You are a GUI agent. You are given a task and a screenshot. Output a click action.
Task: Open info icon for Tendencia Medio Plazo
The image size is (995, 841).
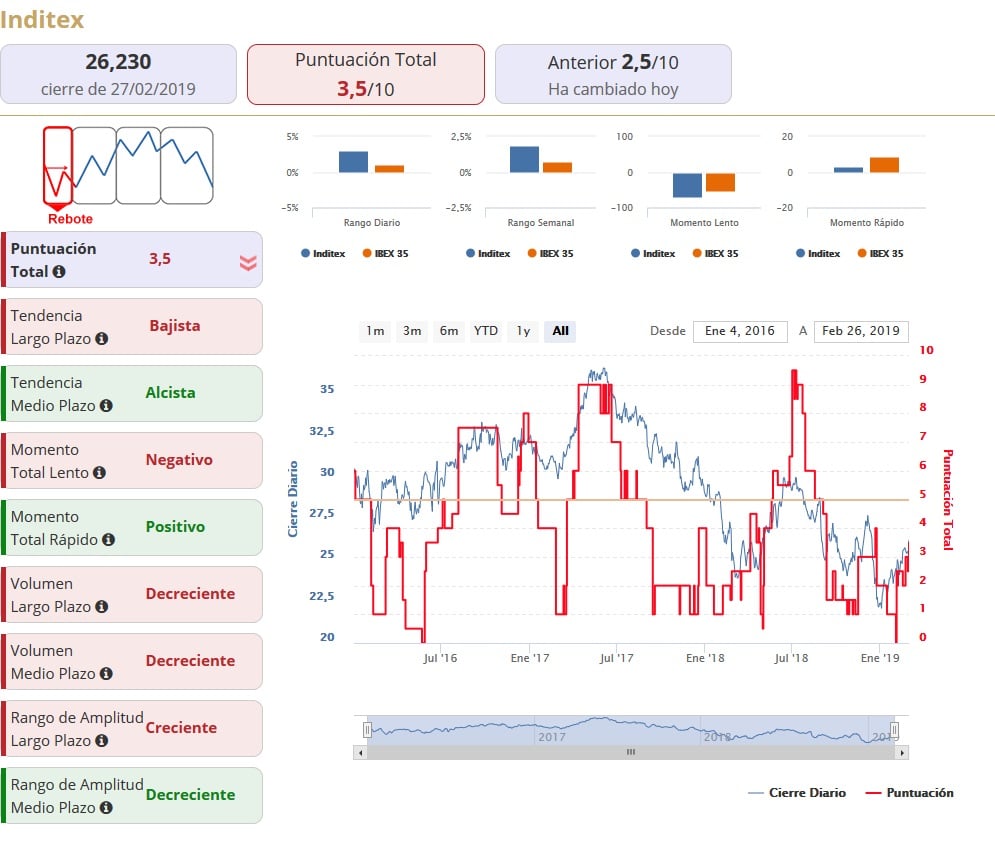[106, 406]
